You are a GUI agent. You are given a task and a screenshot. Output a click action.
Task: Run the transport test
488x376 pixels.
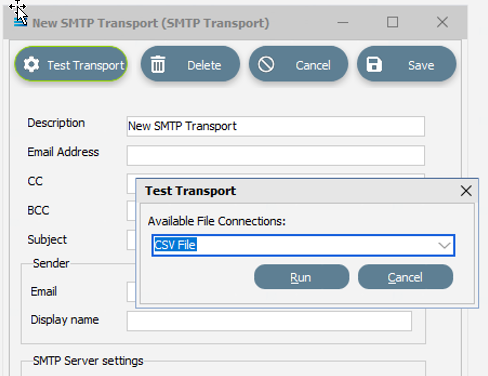[301, 277]
